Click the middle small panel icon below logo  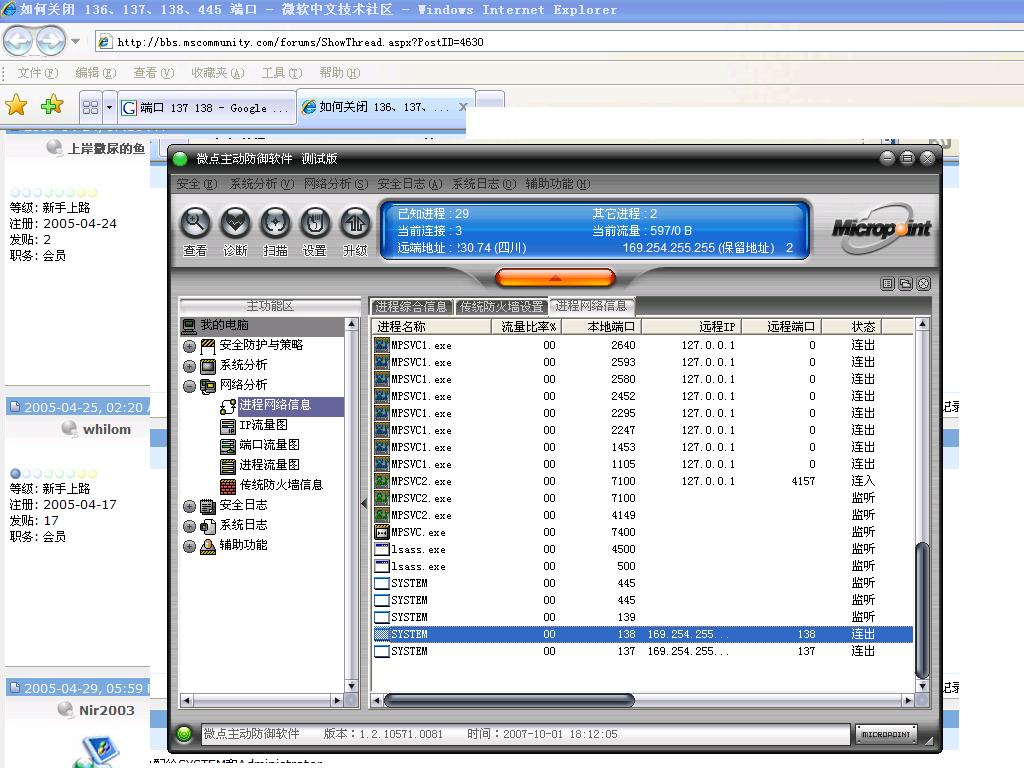[x=905, y=283]
